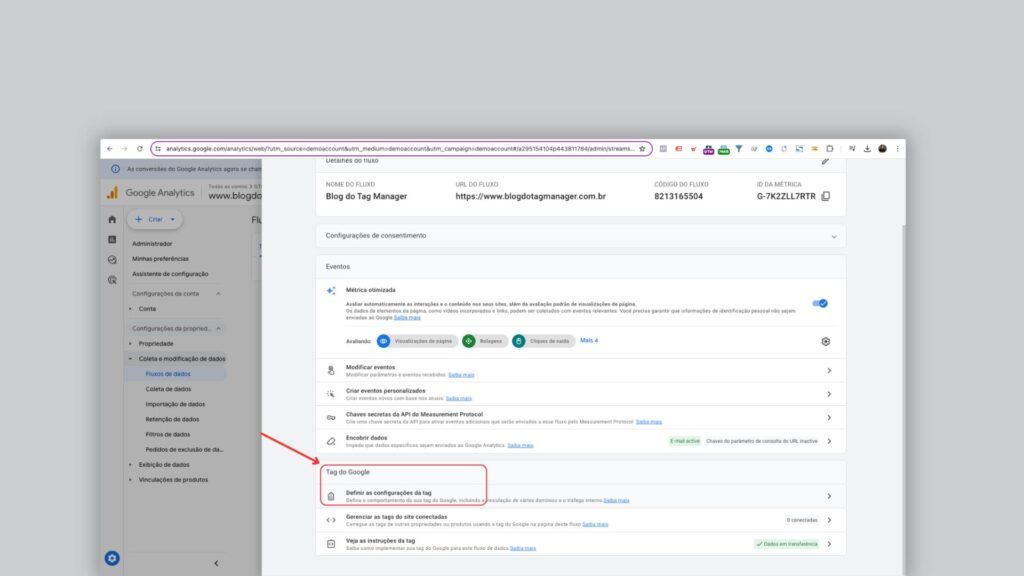This screenshot has width=1024, height=576.
Task: Bookmark this page with the star icon
Action: [642, 149]
